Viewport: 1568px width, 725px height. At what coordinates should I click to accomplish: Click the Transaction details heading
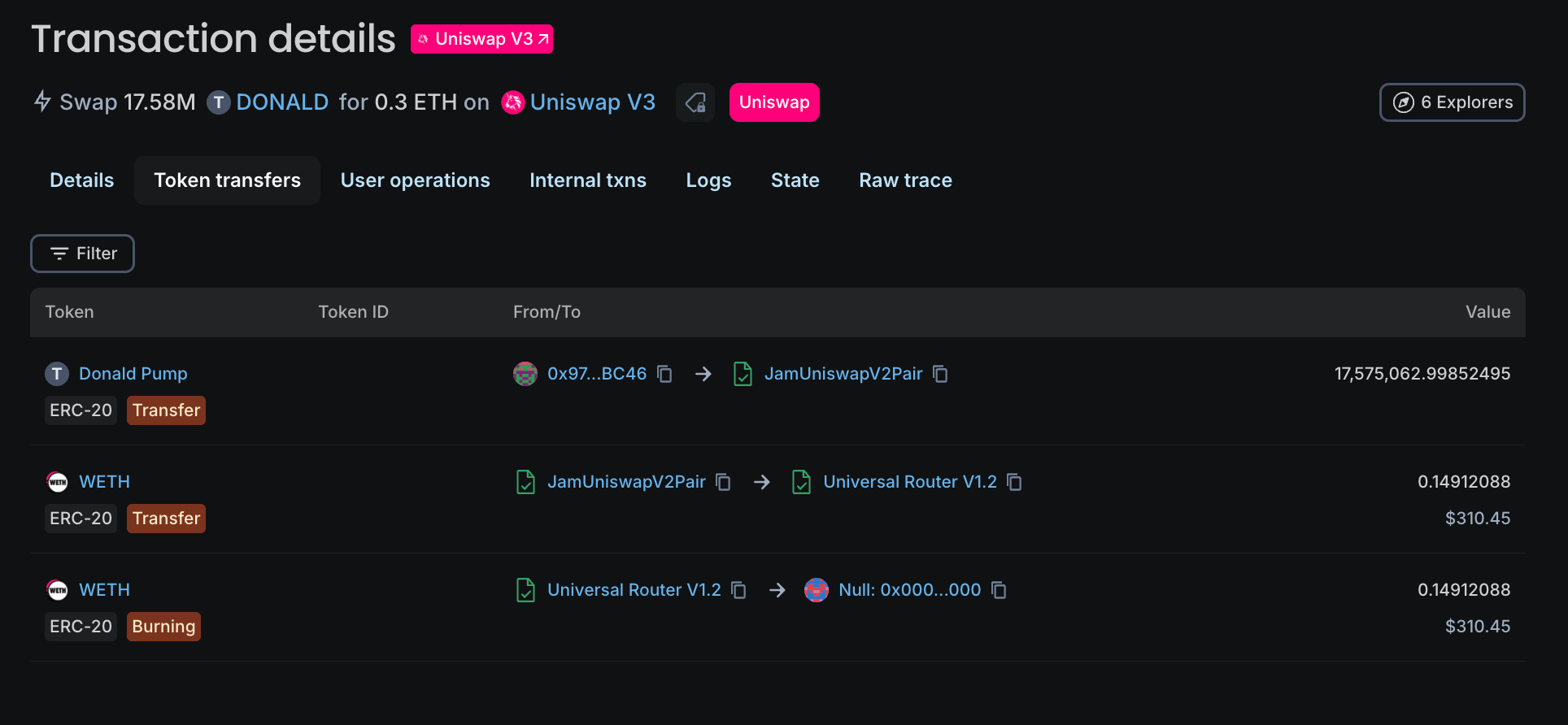pos(213,38)
